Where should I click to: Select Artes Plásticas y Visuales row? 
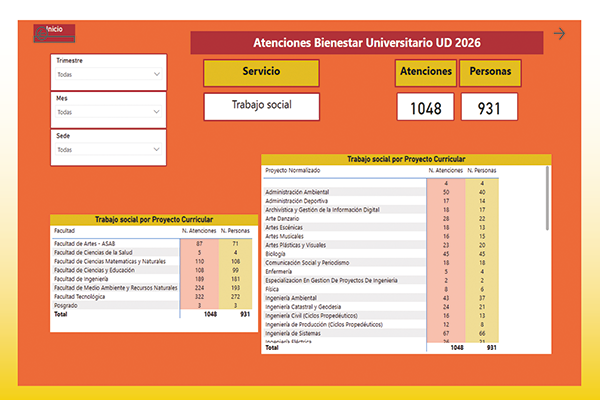pos(382,245)
